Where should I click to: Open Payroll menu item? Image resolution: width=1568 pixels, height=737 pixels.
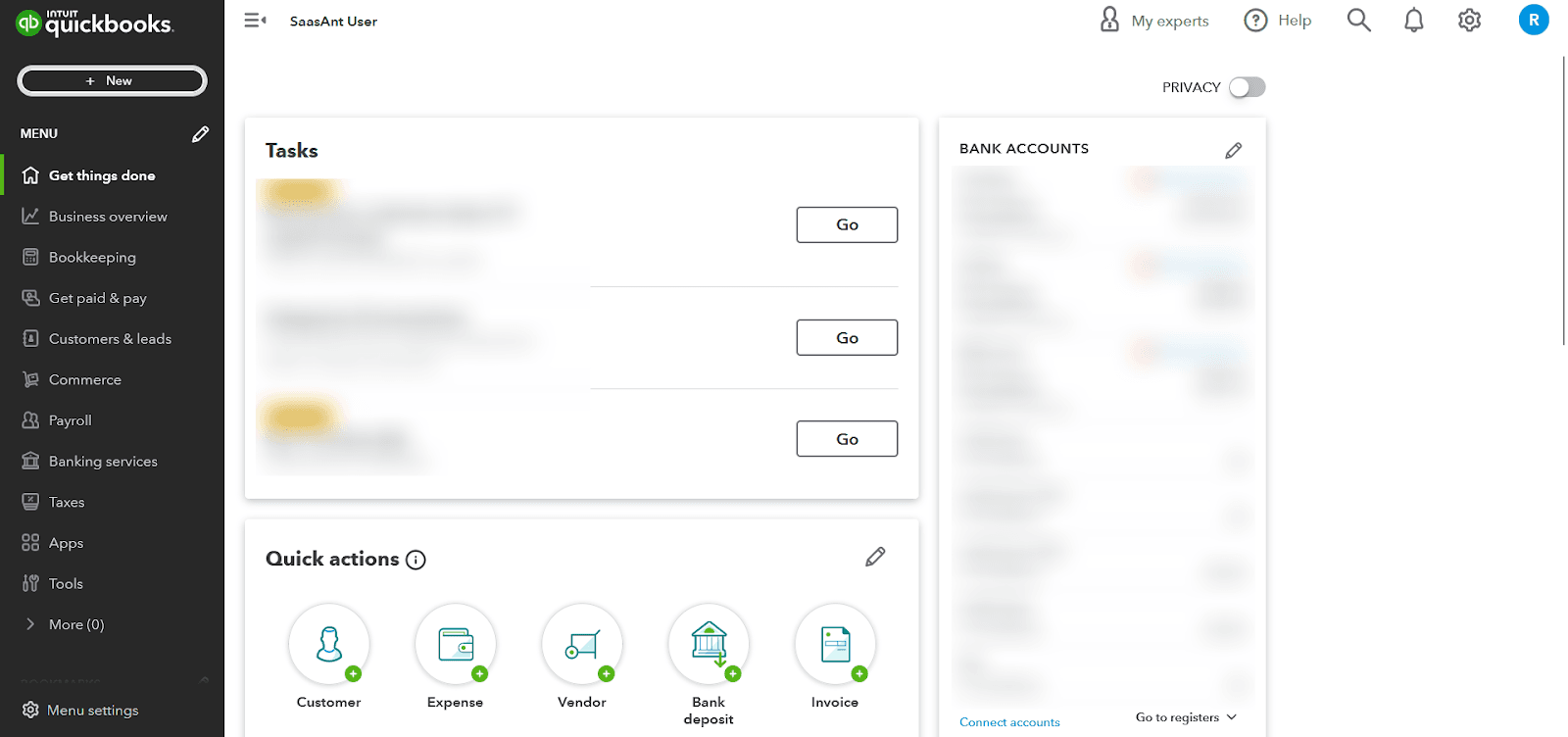point(112,420)
